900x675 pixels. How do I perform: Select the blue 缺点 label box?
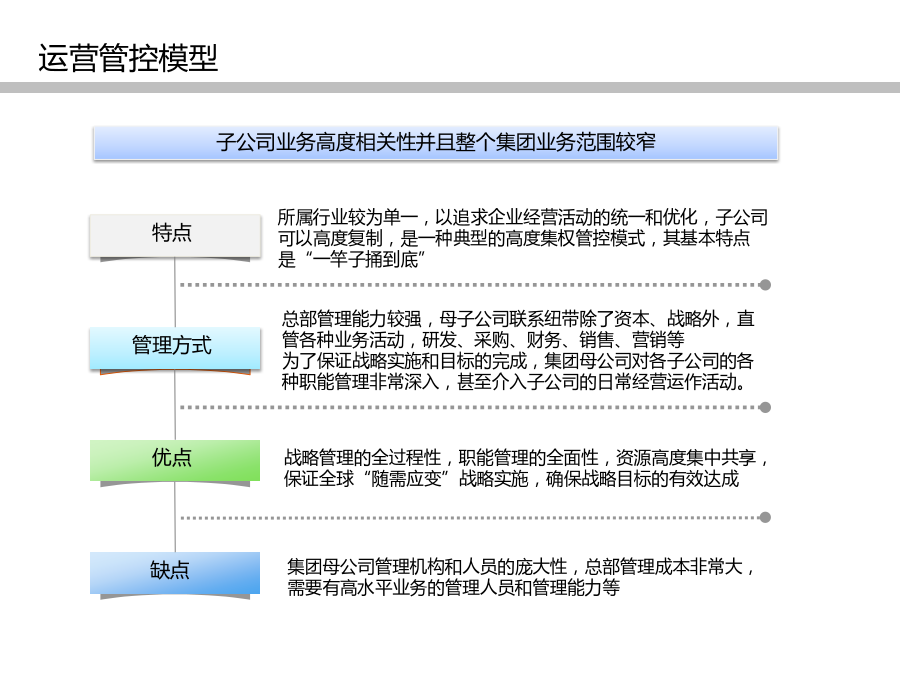point(174,572)
